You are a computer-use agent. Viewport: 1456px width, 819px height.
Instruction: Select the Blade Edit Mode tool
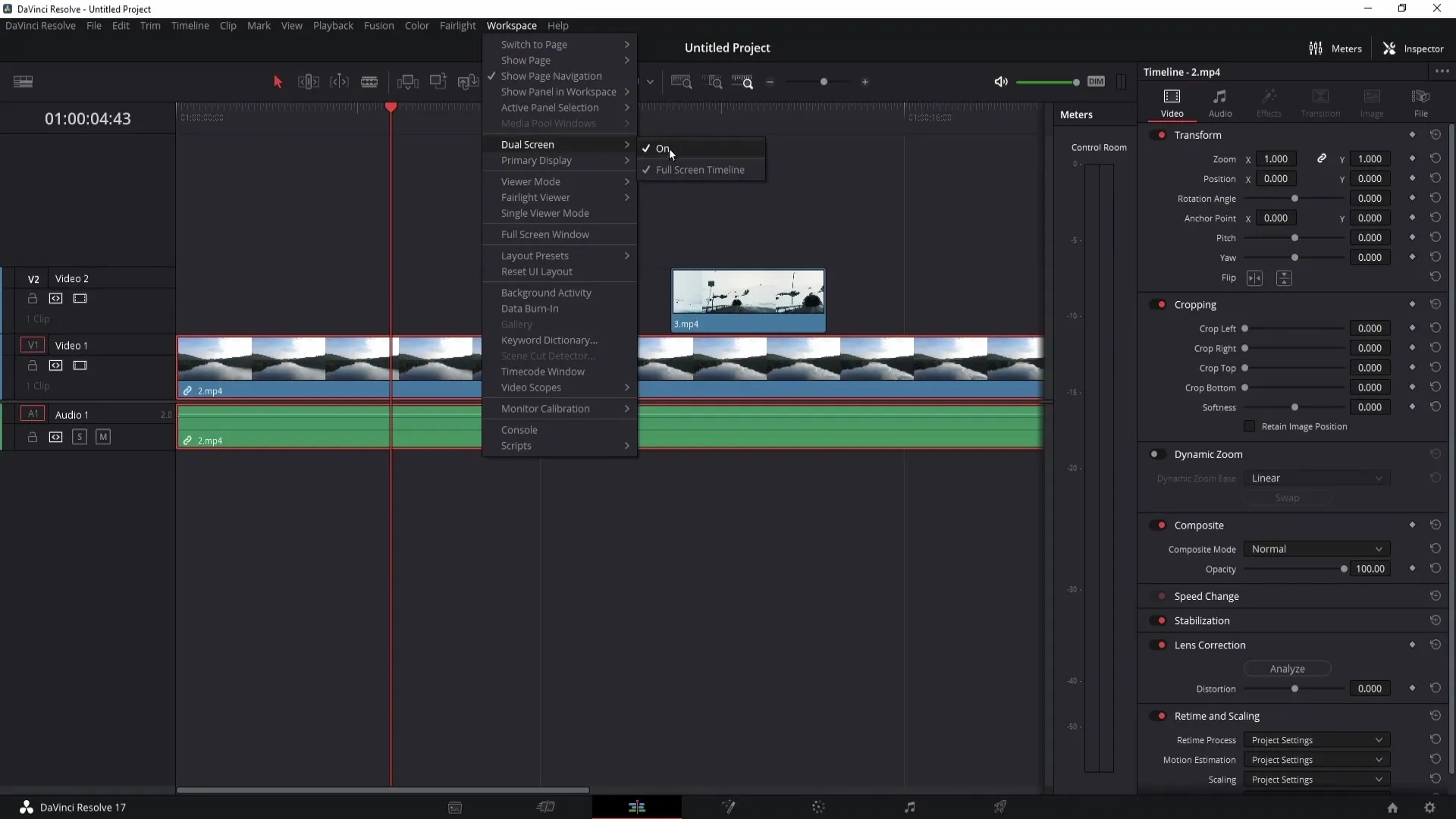[x=369, y=82]
